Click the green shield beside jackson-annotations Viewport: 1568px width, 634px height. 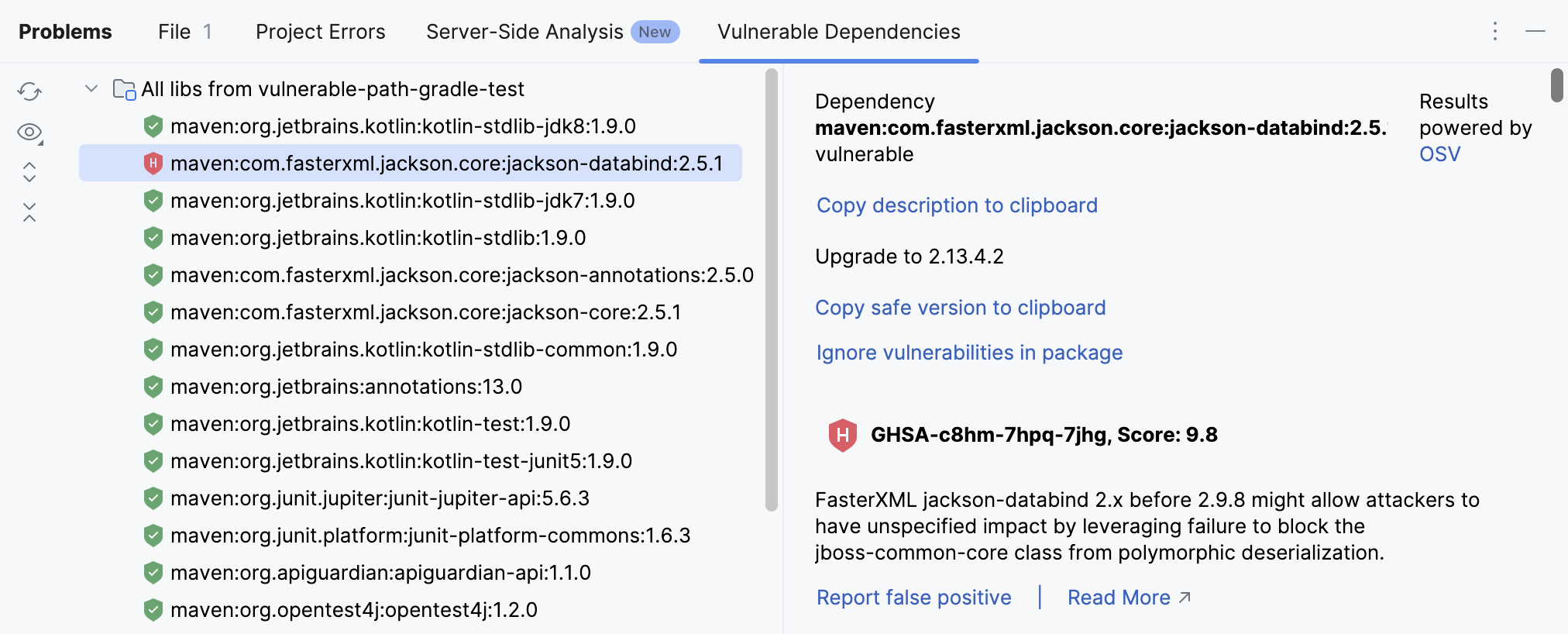[153, 275]
